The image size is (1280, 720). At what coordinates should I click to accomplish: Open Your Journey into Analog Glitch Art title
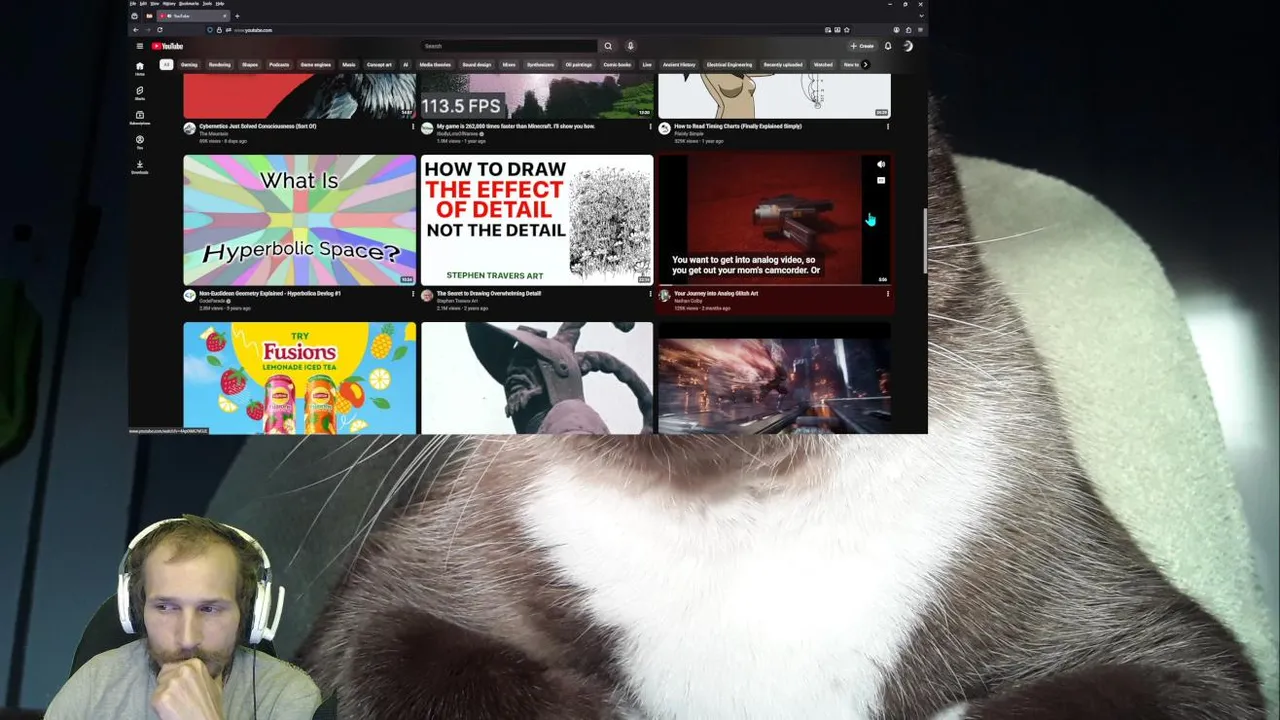tap(716, 293)
